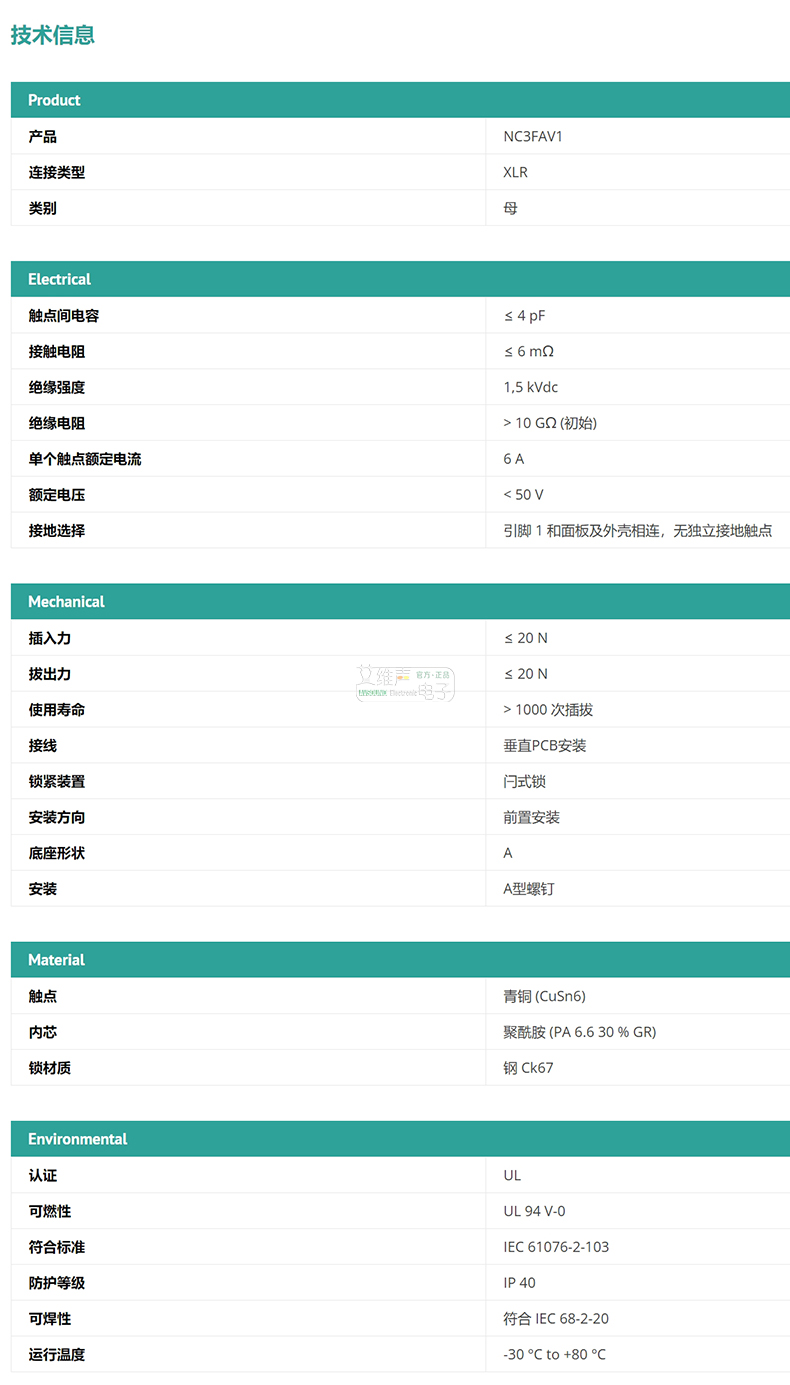Click the IEC 61076-2-103 standard value
This screenshot has height=1385, width=790.
pyautogui.click(x=556, y=1247)
